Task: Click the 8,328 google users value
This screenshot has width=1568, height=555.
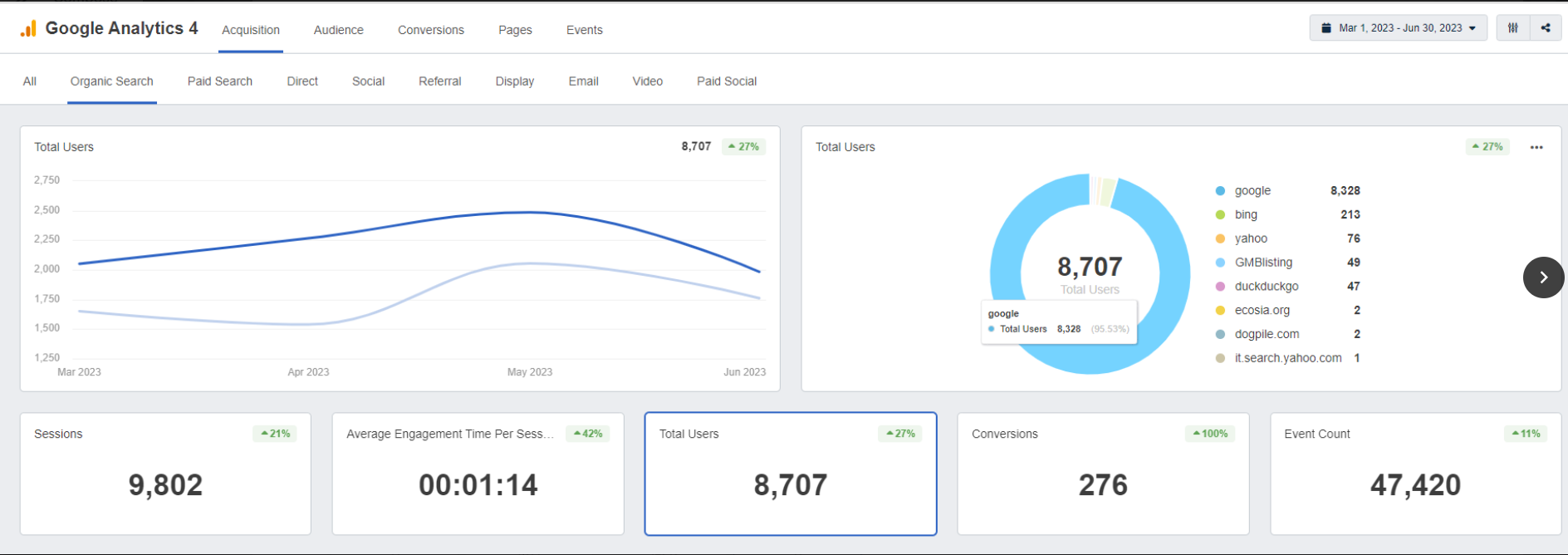Action: tap(1345, 191)
